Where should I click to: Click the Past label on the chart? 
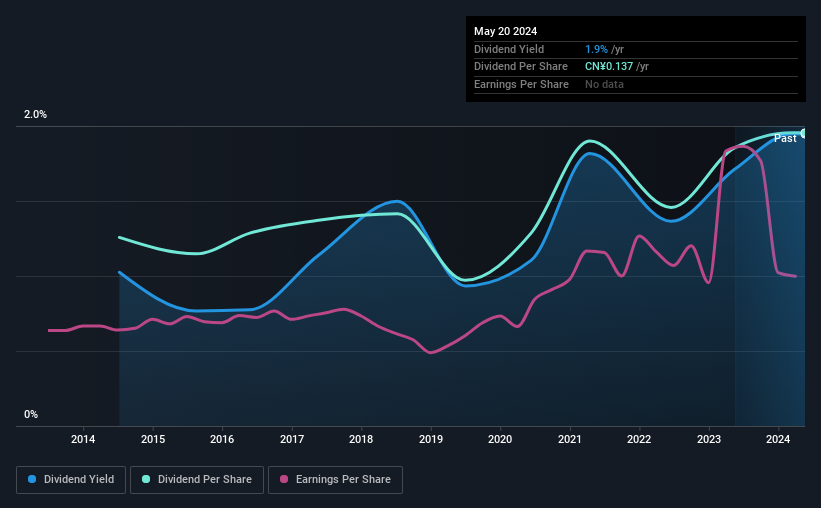(785, 138)
